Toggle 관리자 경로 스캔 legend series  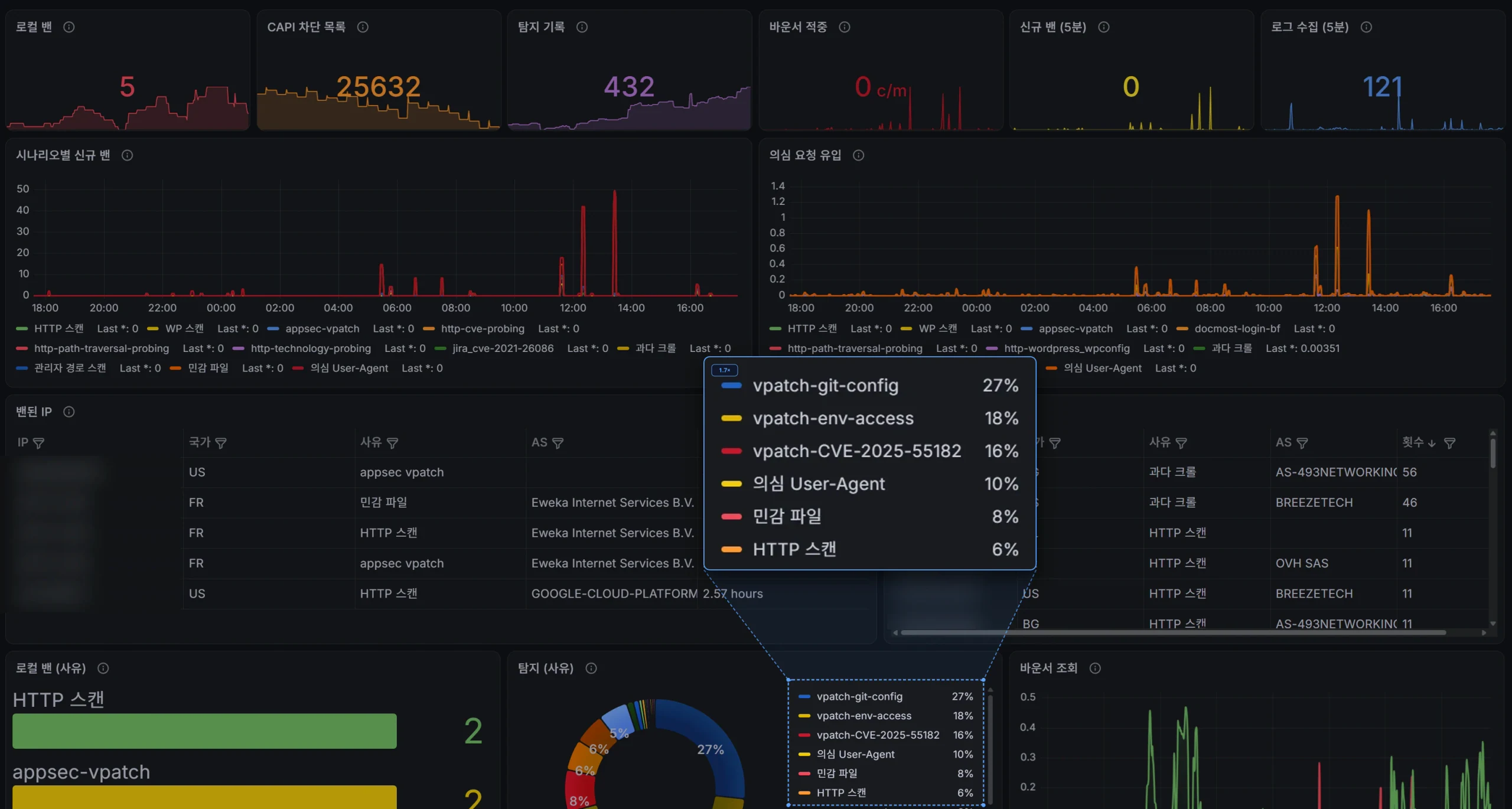coord(70,368)
